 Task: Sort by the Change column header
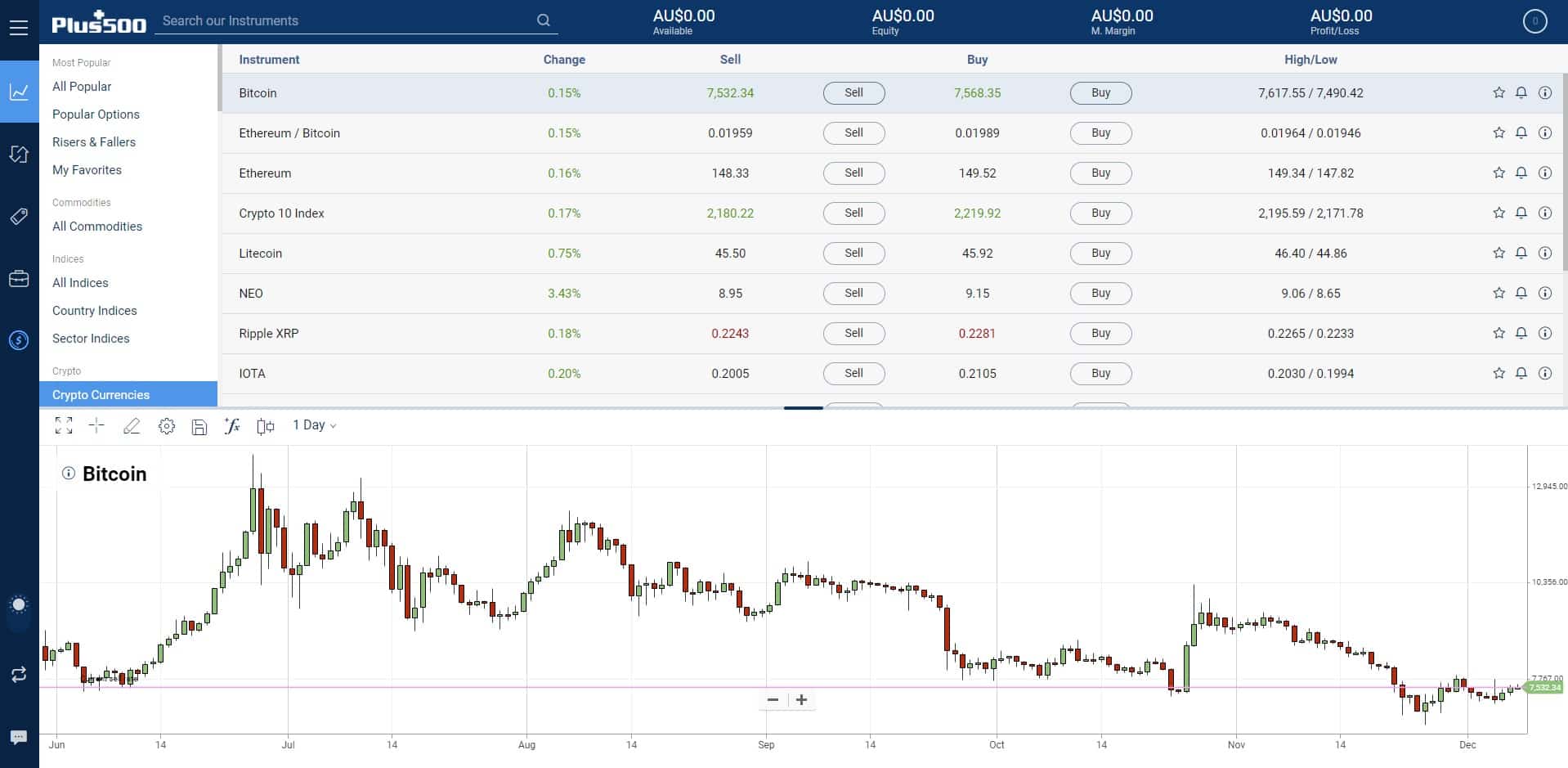[564, 60]
